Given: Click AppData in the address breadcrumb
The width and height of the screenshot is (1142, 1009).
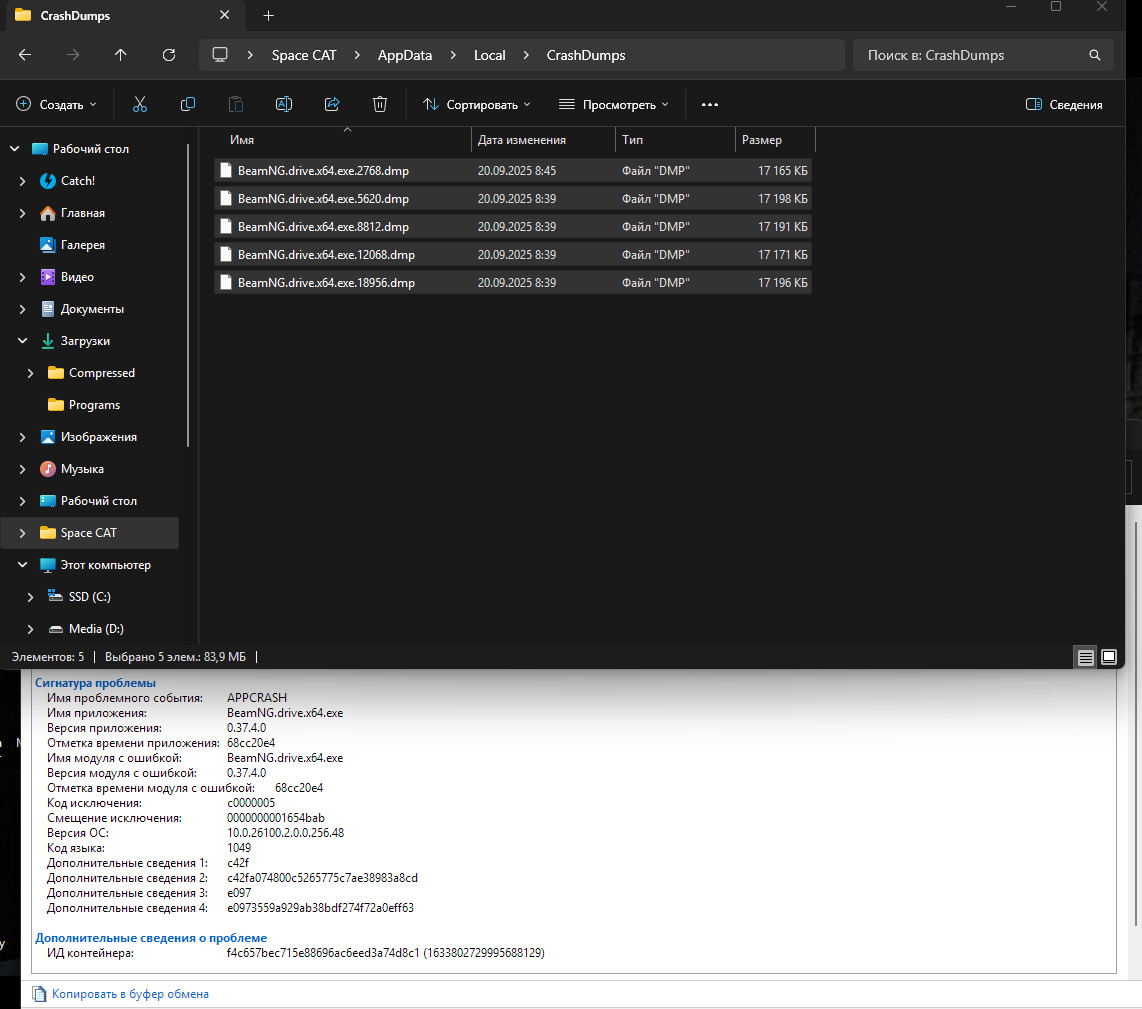Looking at the screenshot, I should coord(405,55).
